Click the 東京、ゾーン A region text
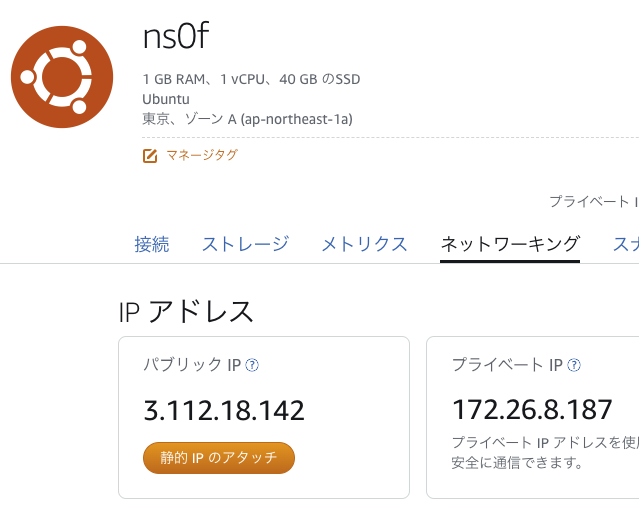This screenshot has width=639, height=506. point(247,119)
